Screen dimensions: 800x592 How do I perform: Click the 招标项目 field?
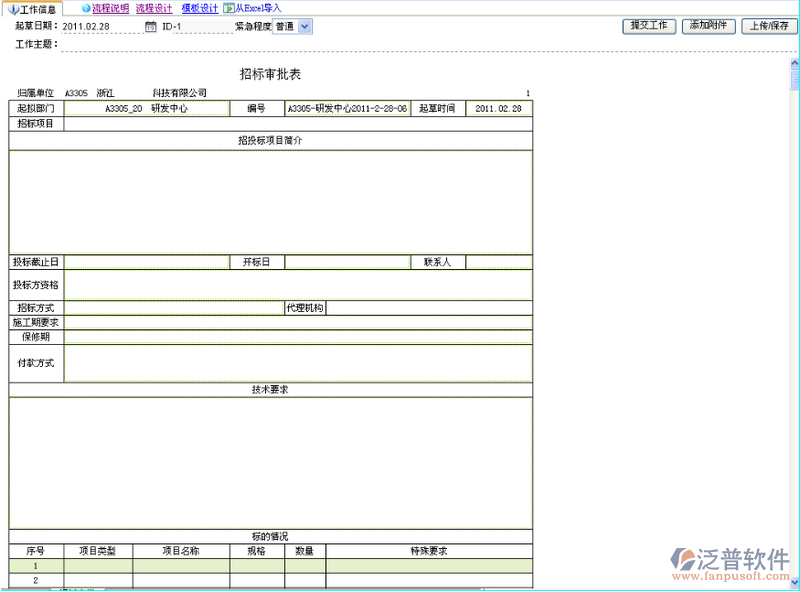coord(298,124)
